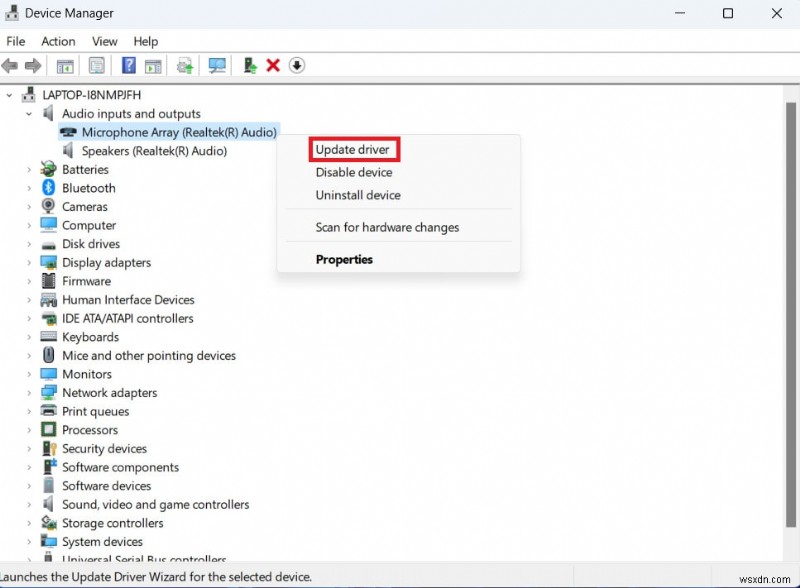The height and width of the screenshot is (588, 800).
Task: Click the Monitors category icon
Action: click(48, 374)
